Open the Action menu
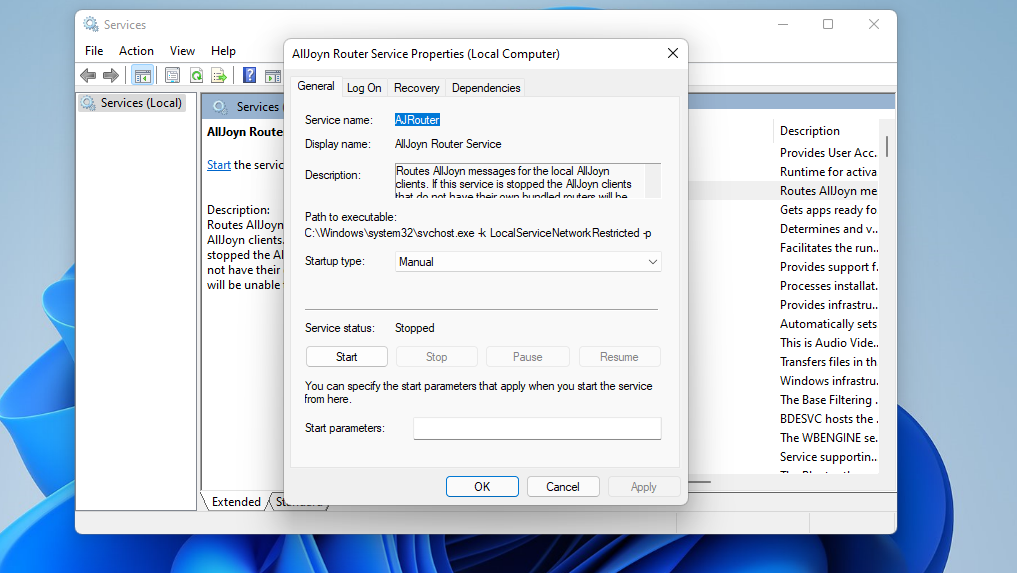 136,51
